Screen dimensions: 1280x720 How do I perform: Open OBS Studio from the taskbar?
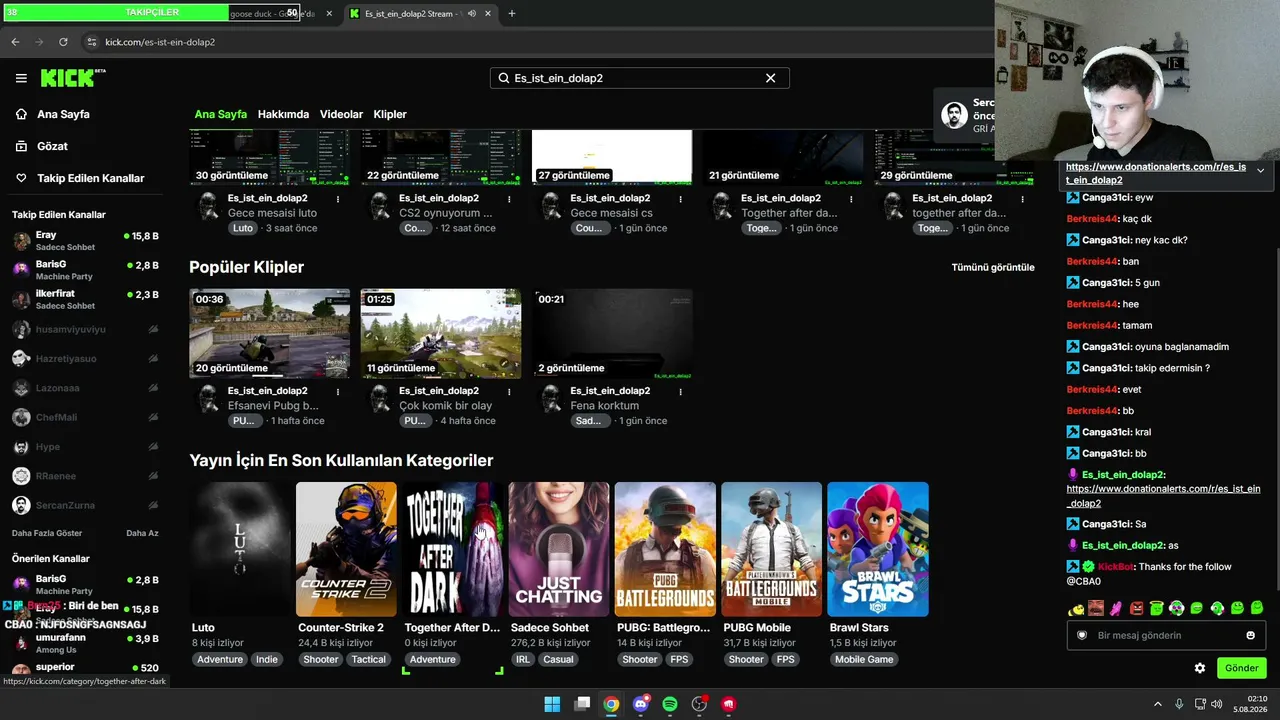coord(700,704)
